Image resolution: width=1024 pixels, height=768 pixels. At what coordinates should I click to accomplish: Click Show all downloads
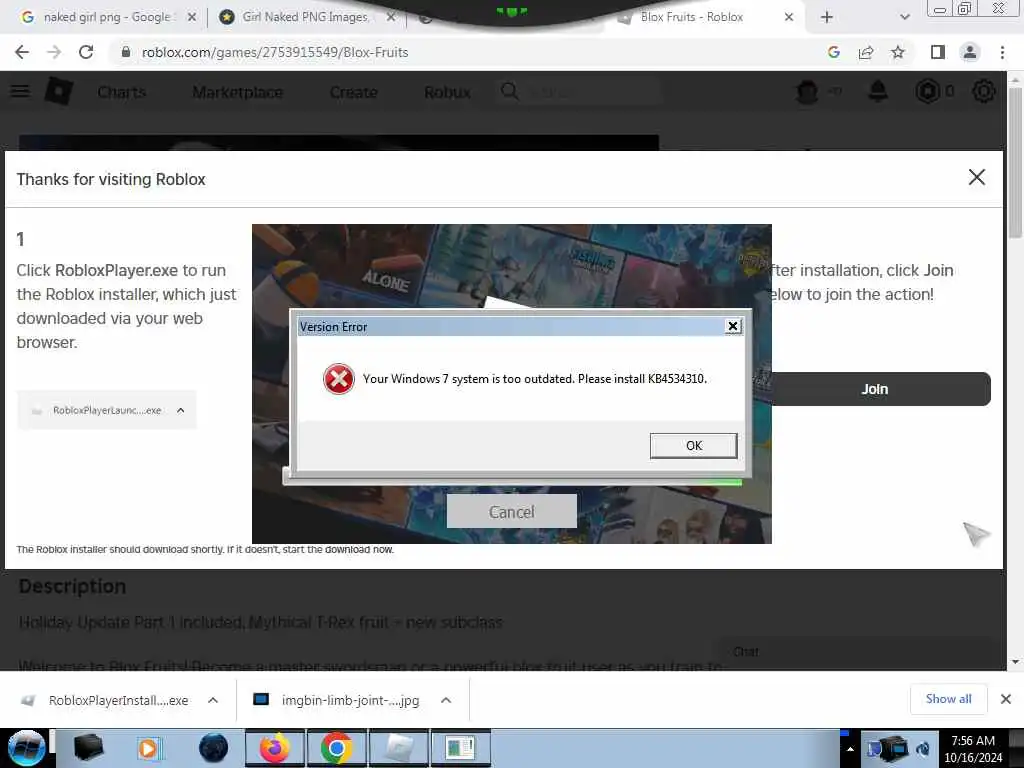(948, 699)
